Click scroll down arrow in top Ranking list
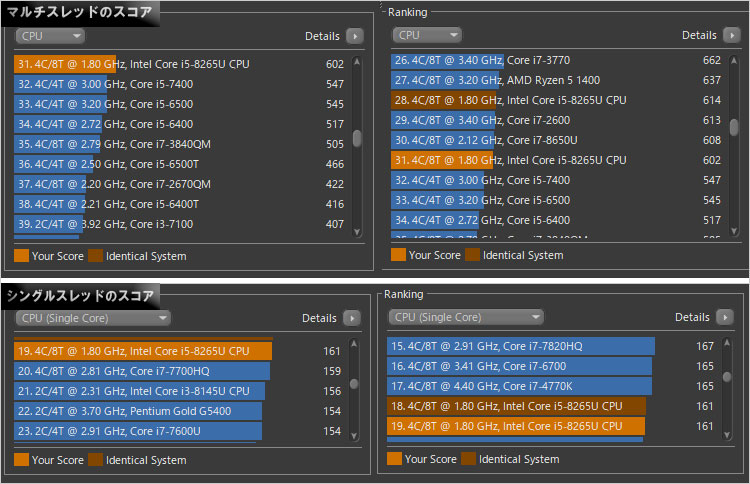Viewport: 750px width, 484px height. tap(734, 231)
